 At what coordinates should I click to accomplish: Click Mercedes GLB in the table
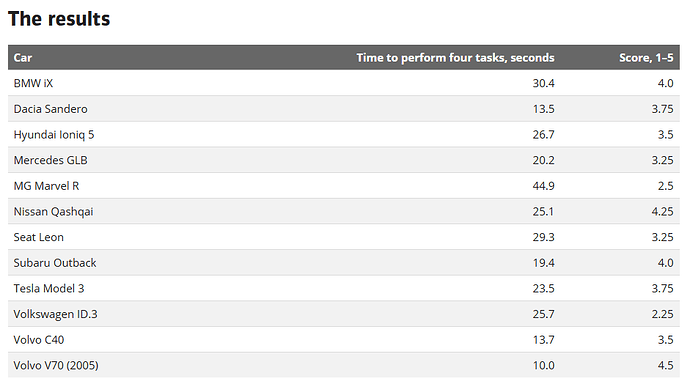50,160
